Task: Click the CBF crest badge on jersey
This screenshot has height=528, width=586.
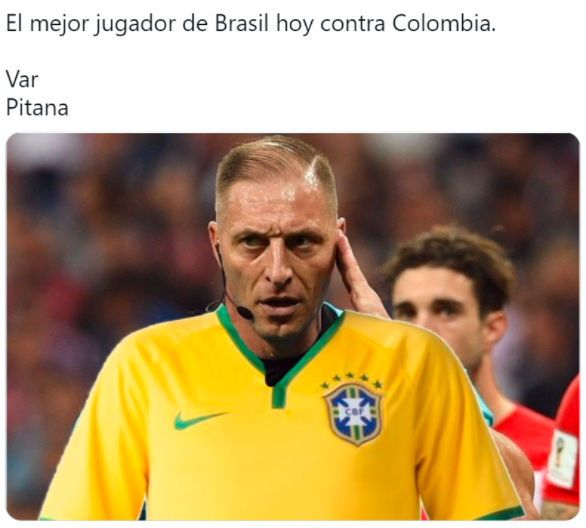Action: (353, 414)
